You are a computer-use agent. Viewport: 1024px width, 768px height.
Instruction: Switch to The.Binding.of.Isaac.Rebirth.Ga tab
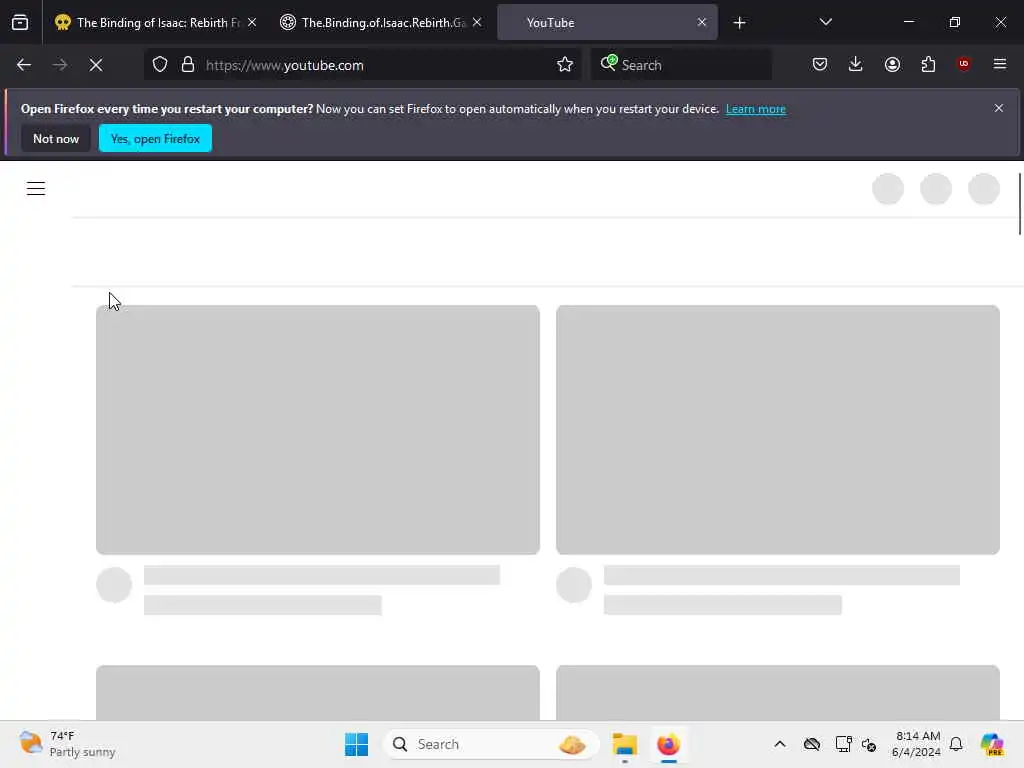coord(381,22)
